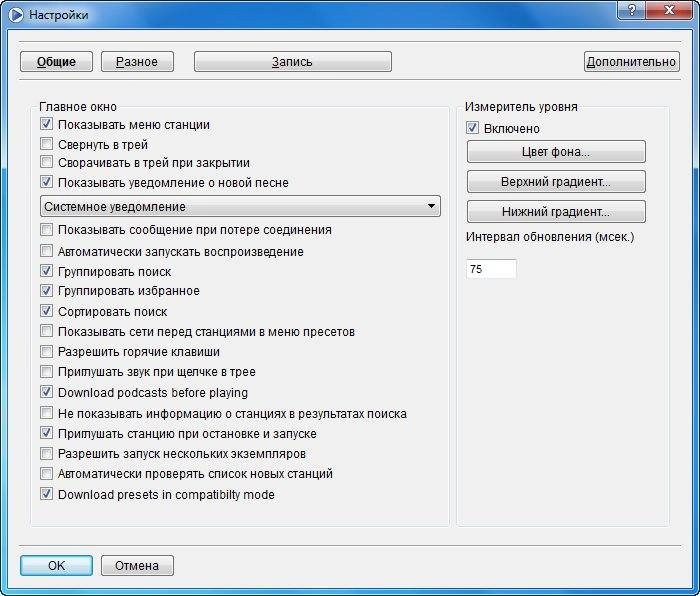
Task: Enable Сворачивать в трей при закрытии
Action: click(x=46, y=162)
